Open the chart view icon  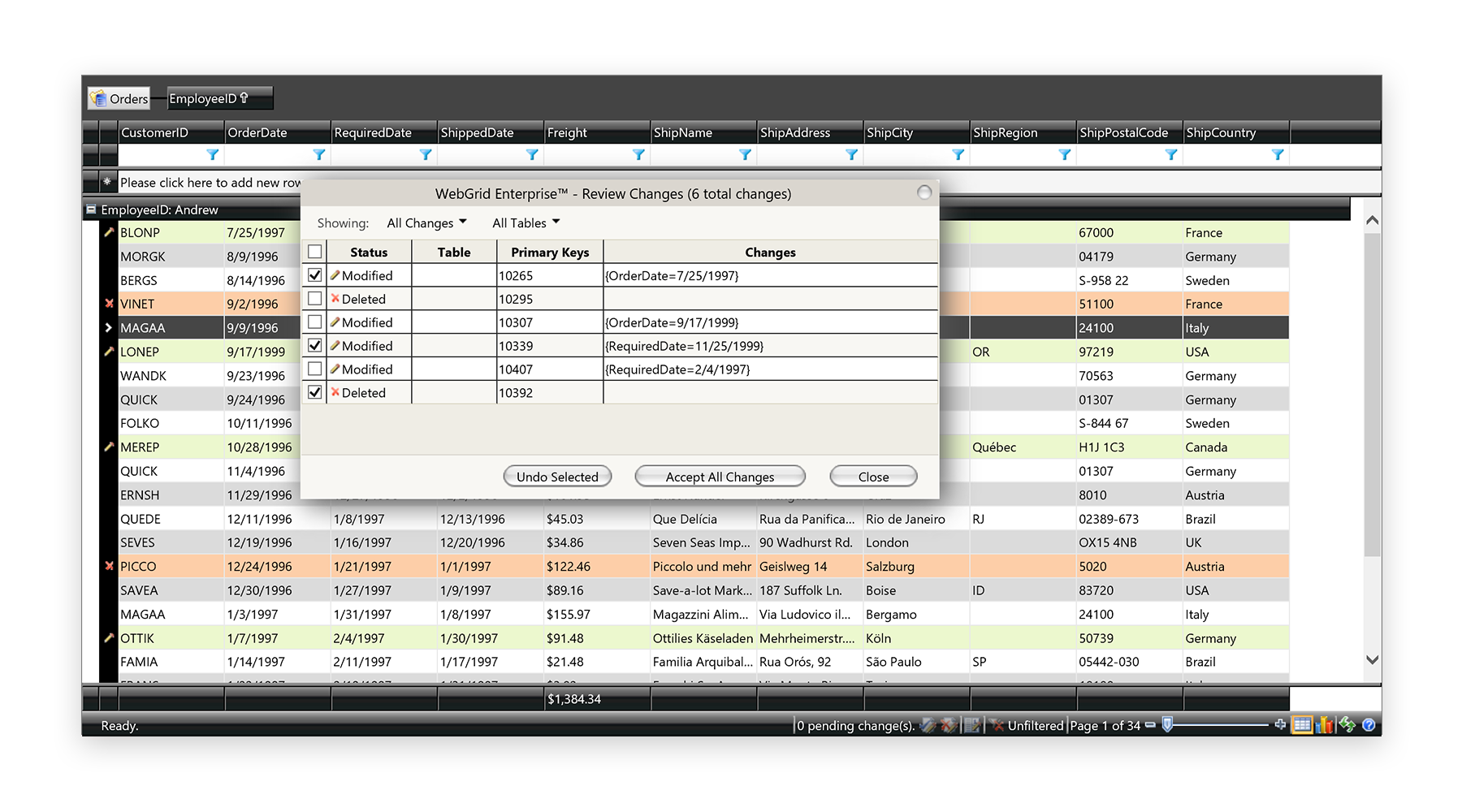(1326, 725)
